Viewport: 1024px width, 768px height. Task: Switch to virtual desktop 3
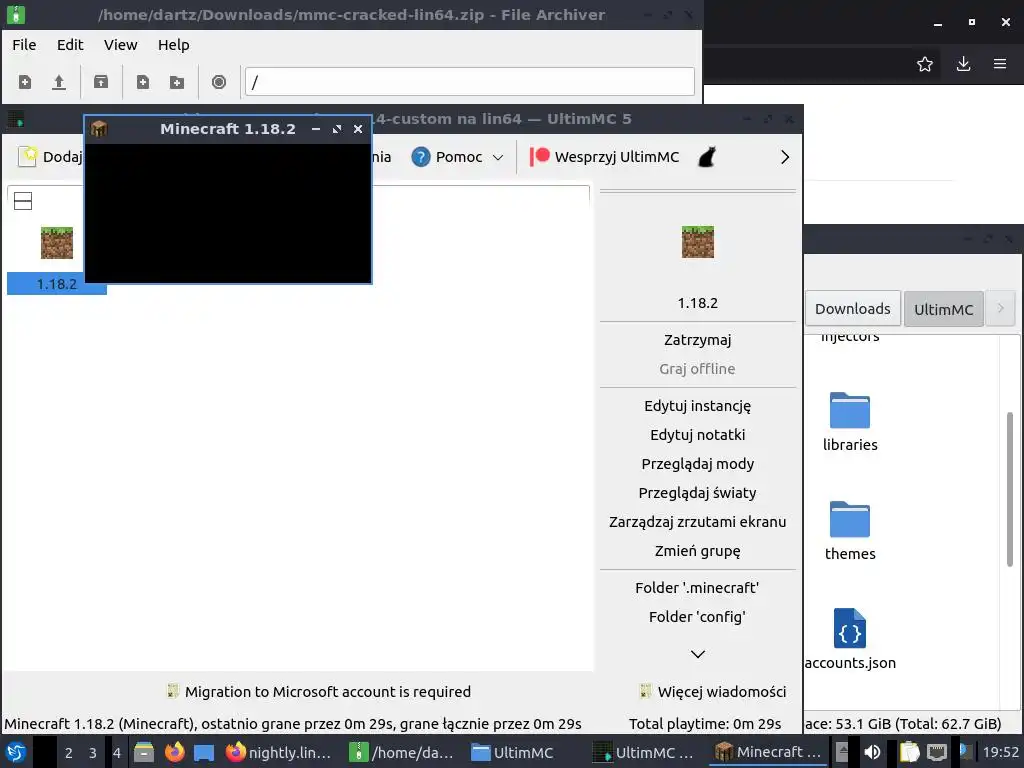pyautogui.click(x=93, y=753)
